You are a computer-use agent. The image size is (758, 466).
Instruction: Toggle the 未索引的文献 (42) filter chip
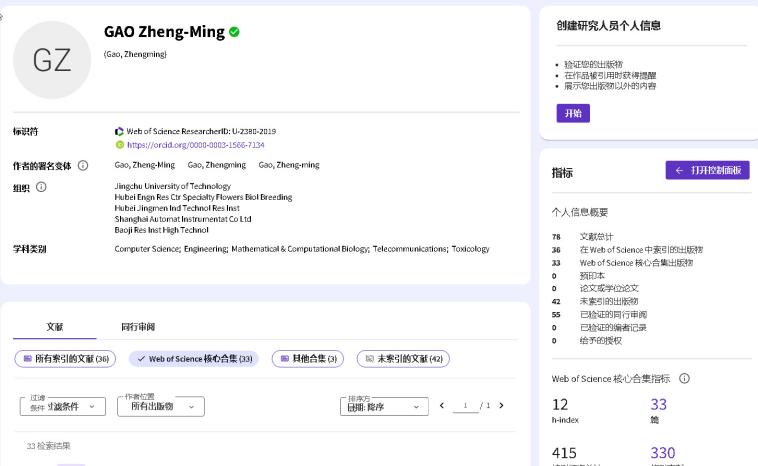tap(403, 359)
